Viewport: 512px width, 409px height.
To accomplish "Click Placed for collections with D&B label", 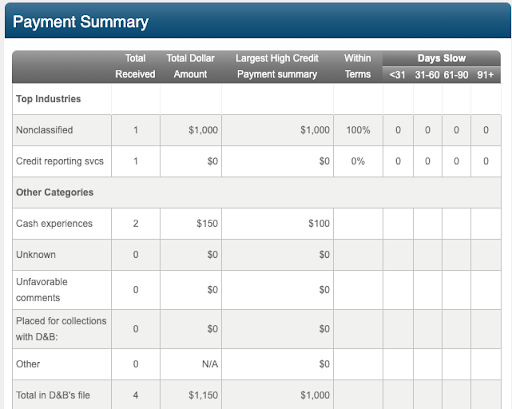I will coord(61,329).
